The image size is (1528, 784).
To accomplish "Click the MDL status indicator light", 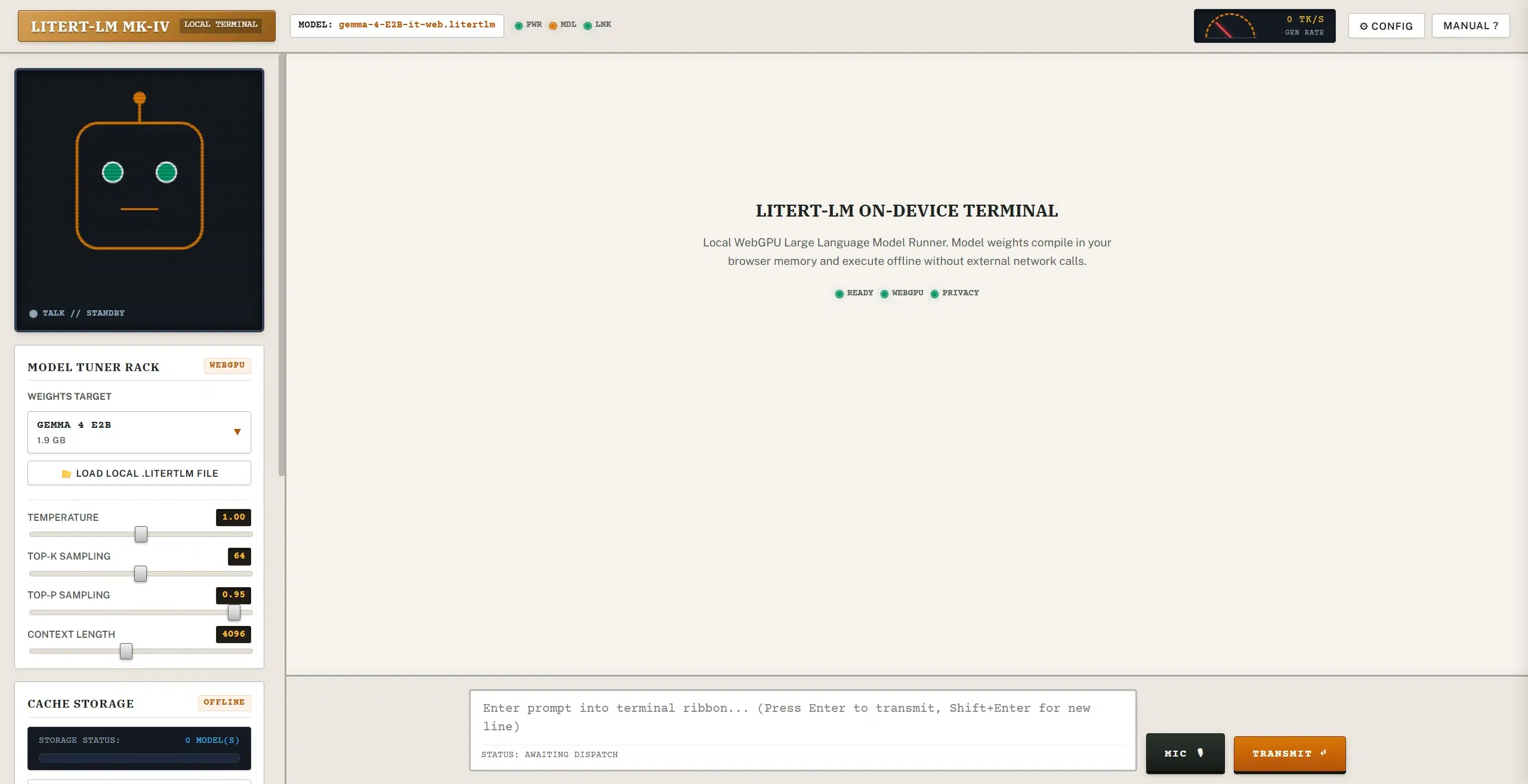I will coord(553,26).
